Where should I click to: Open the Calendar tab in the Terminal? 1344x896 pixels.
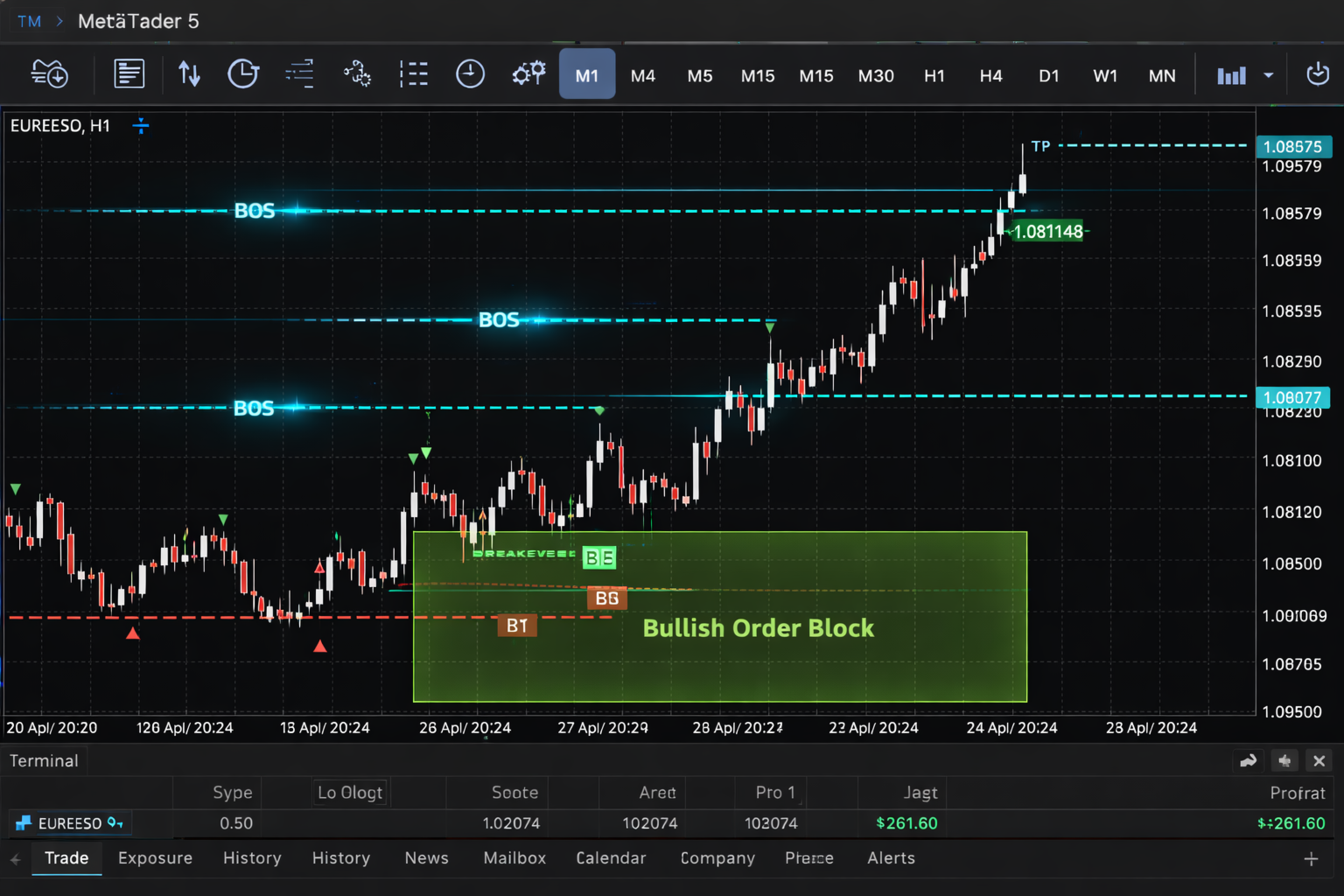(611, 858)
